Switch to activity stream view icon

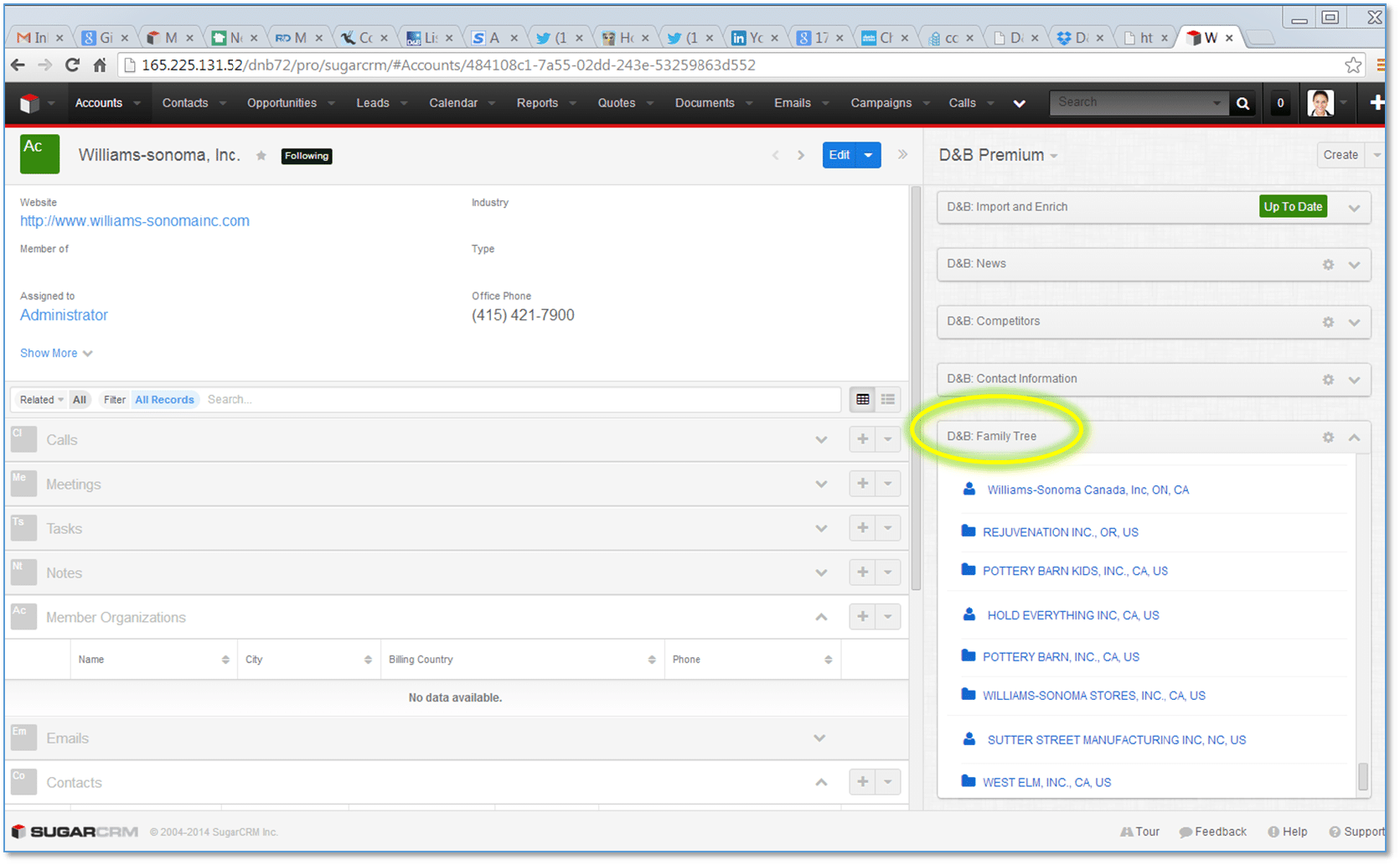point(888,400)
